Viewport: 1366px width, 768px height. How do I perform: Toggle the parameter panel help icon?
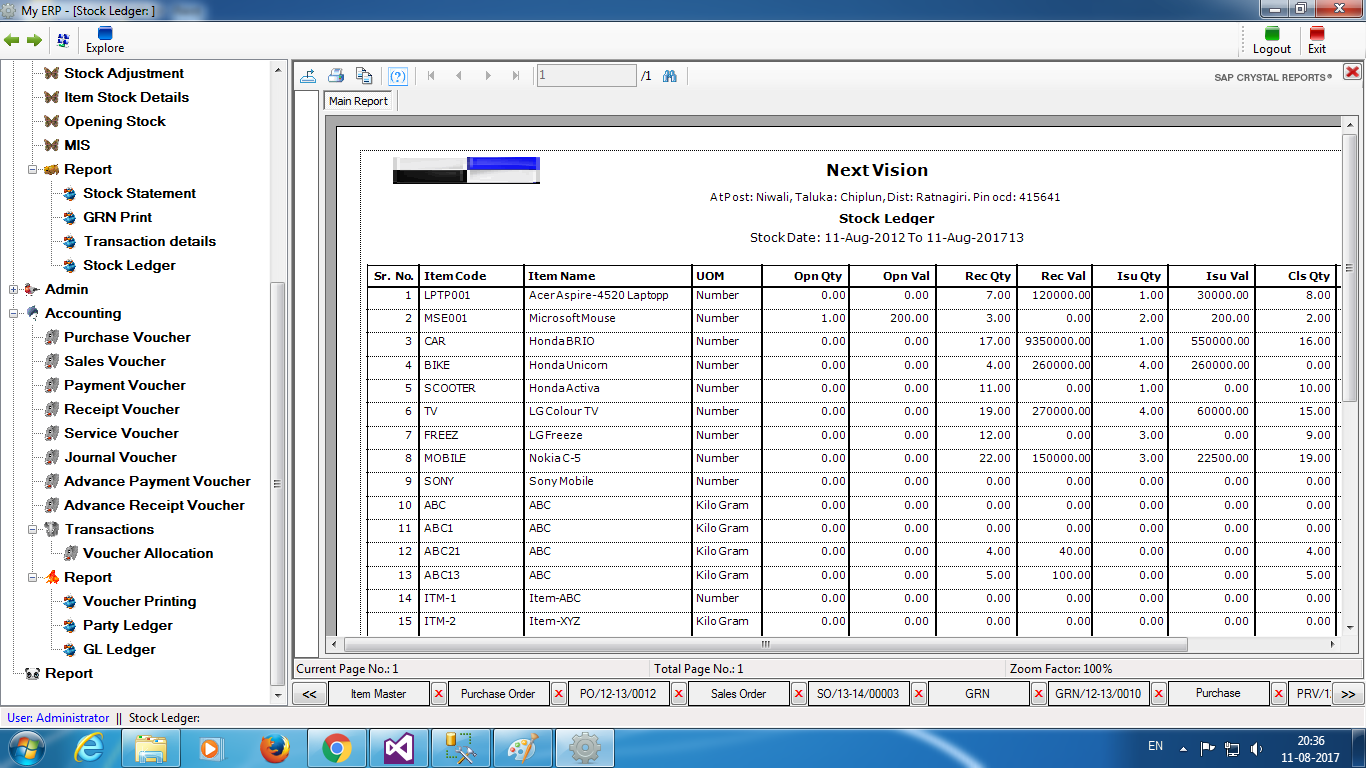pyautogui.click(x=398, y=75)
